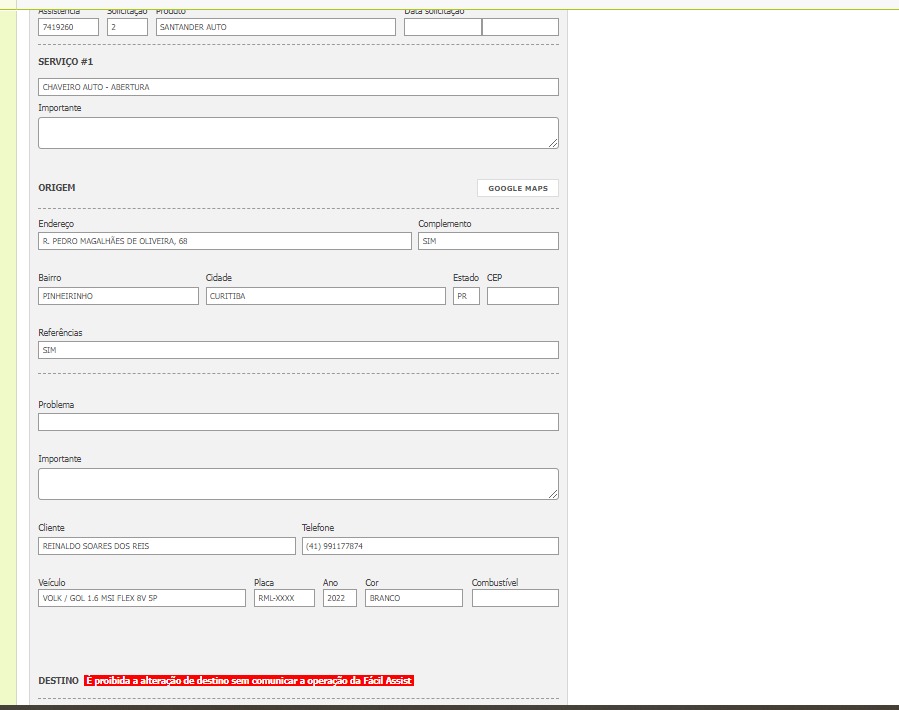The image size is (899, 710).
Task: Click the Endereço label
Action: (56, 224)
